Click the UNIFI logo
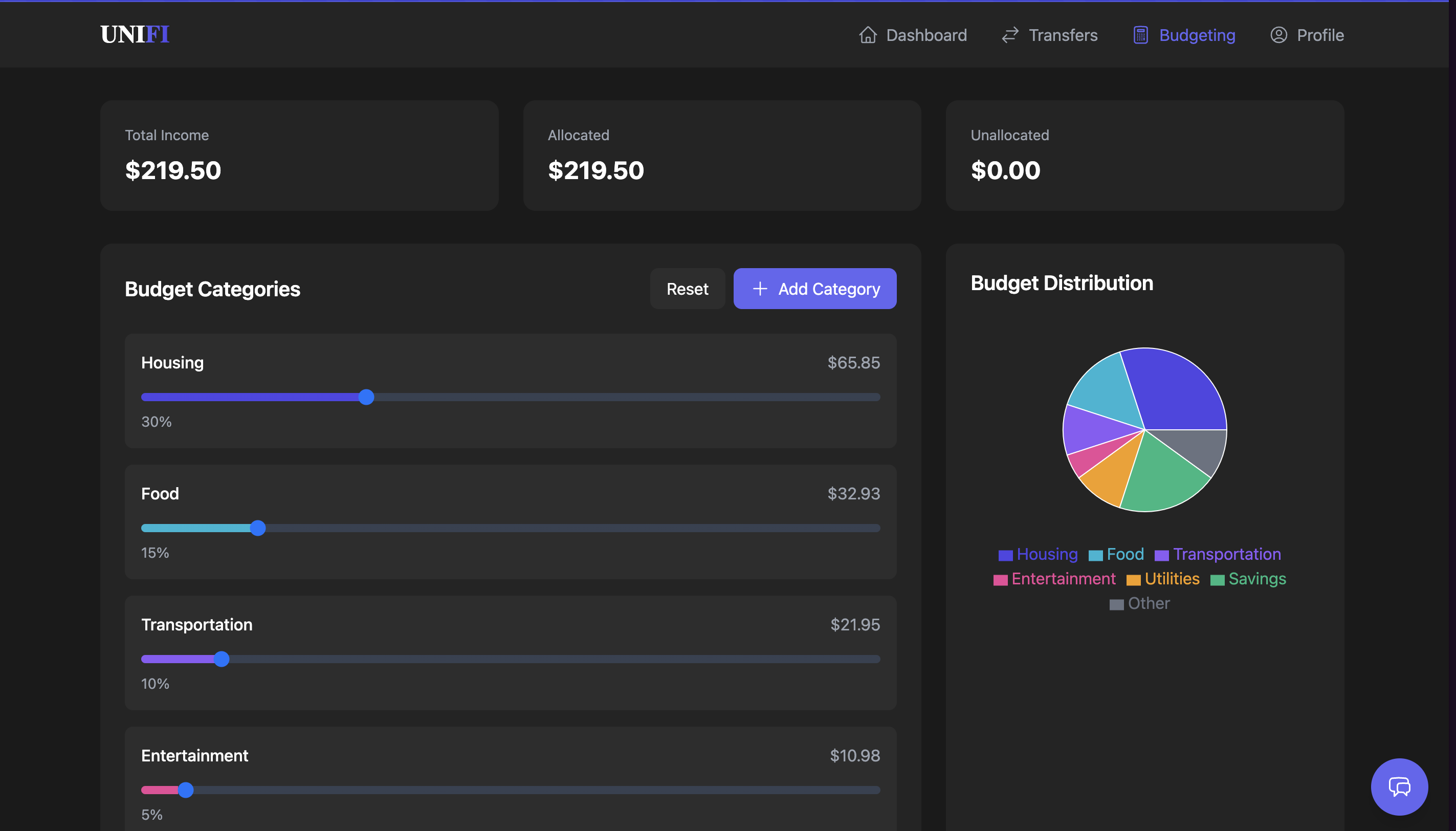This screenshot has width=1456, height=831. tap(135, 35)
